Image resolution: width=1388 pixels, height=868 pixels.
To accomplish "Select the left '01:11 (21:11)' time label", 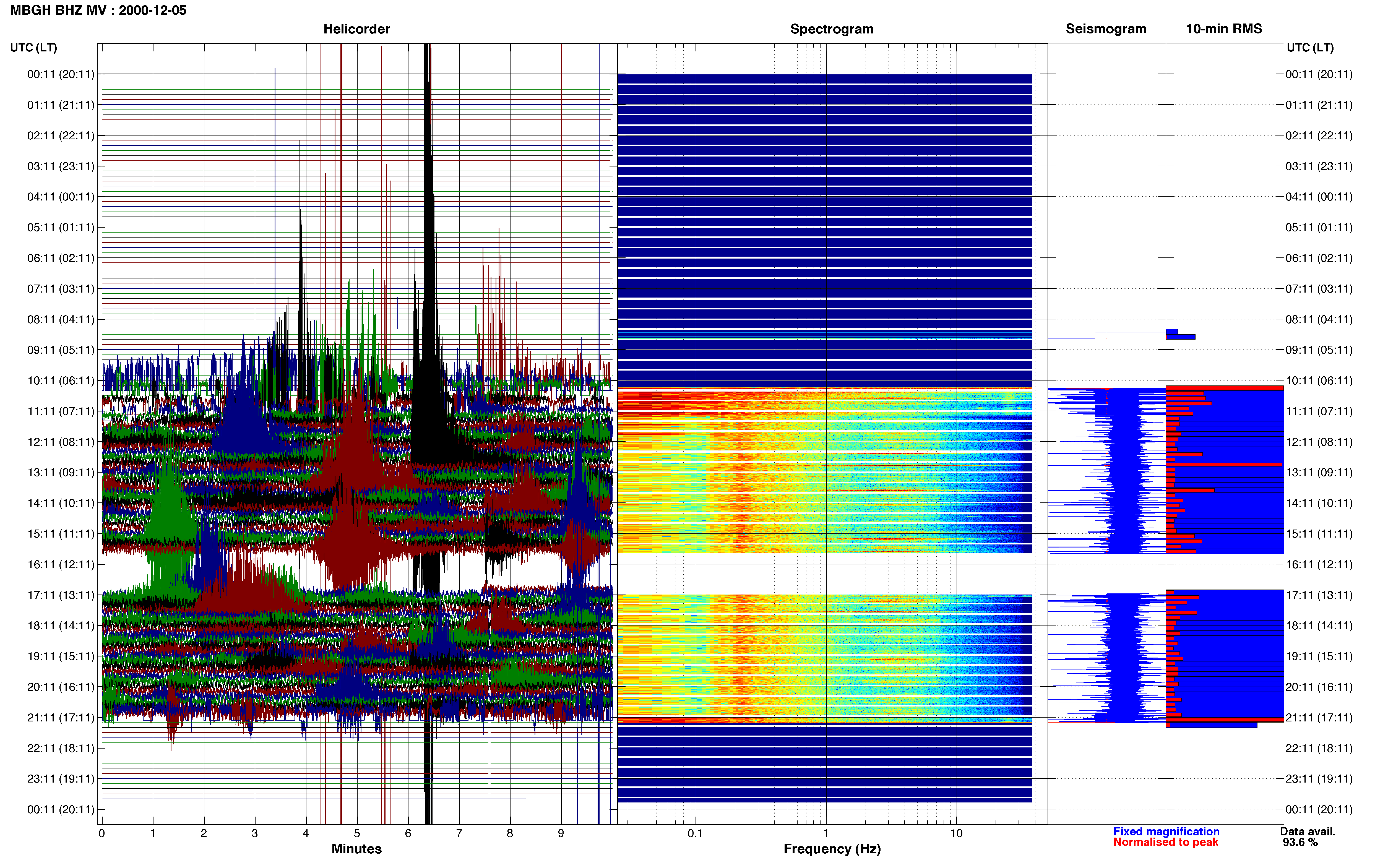I will click(61, 105).
